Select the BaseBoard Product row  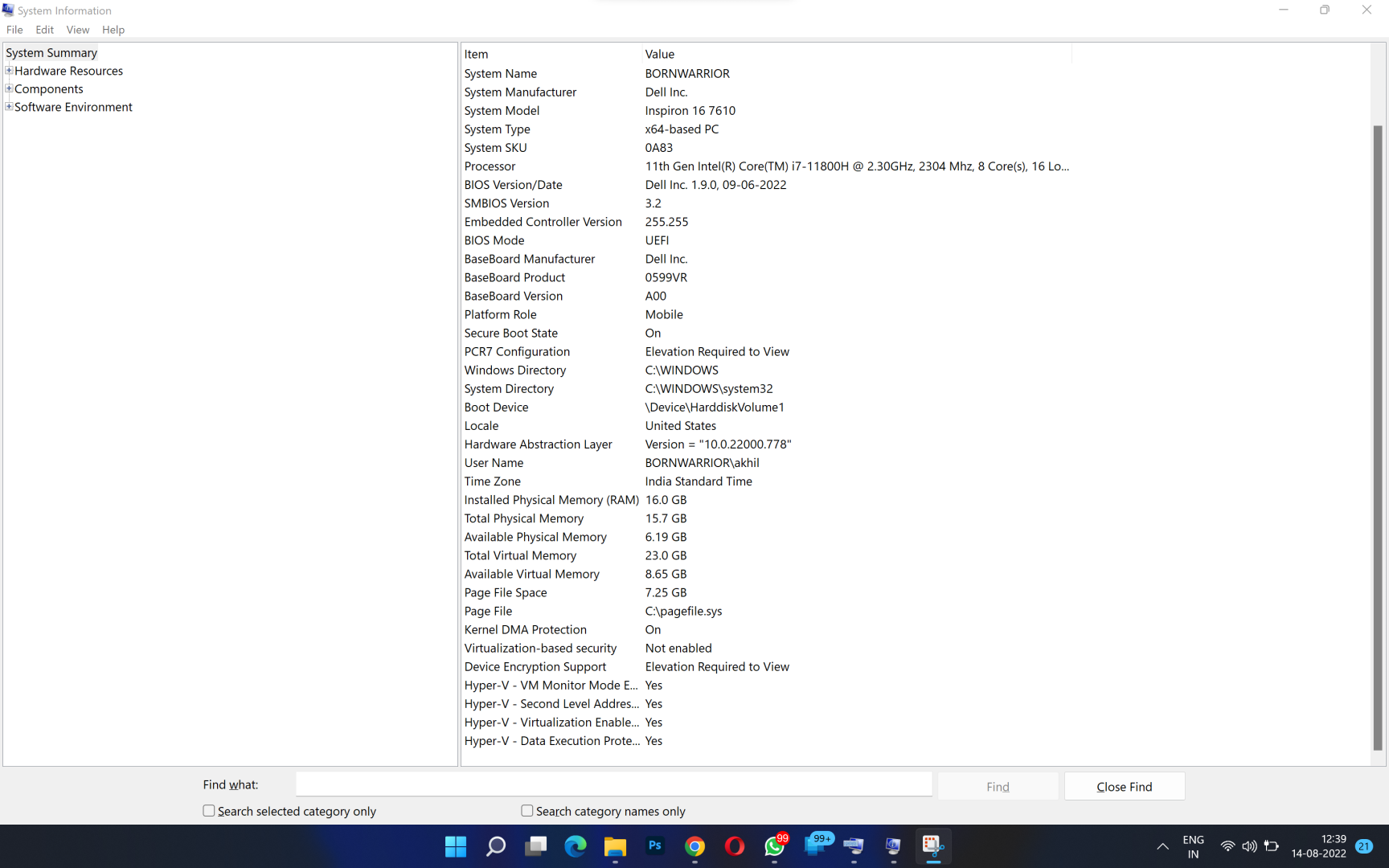point(766,277)
